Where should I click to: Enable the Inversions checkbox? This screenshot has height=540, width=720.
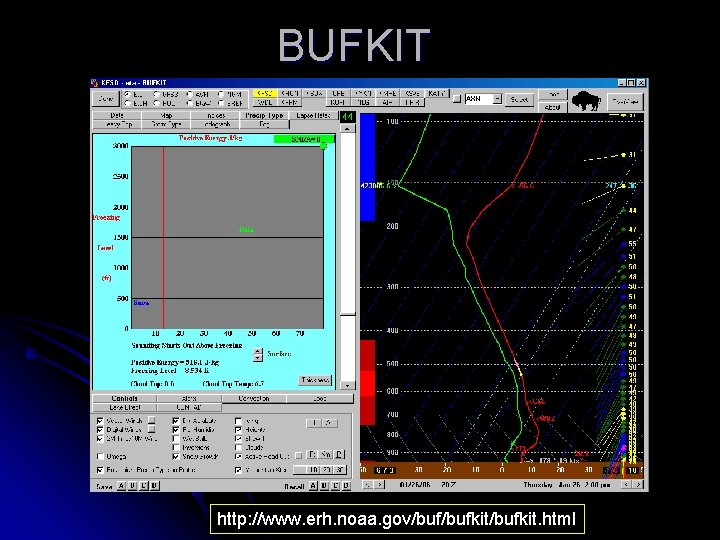pyautogui.click(x=176, y=447)
